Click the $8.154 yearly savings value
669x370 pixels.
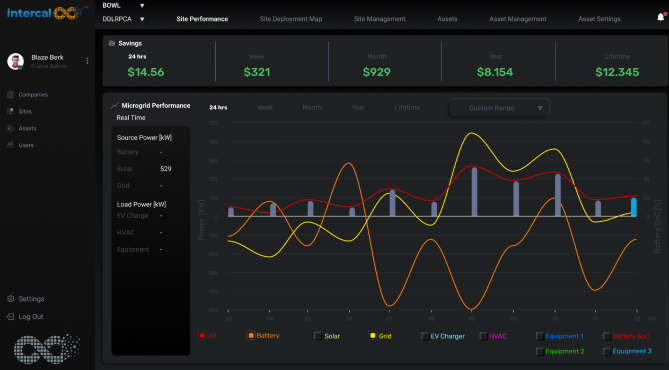(x=495, y=72)
